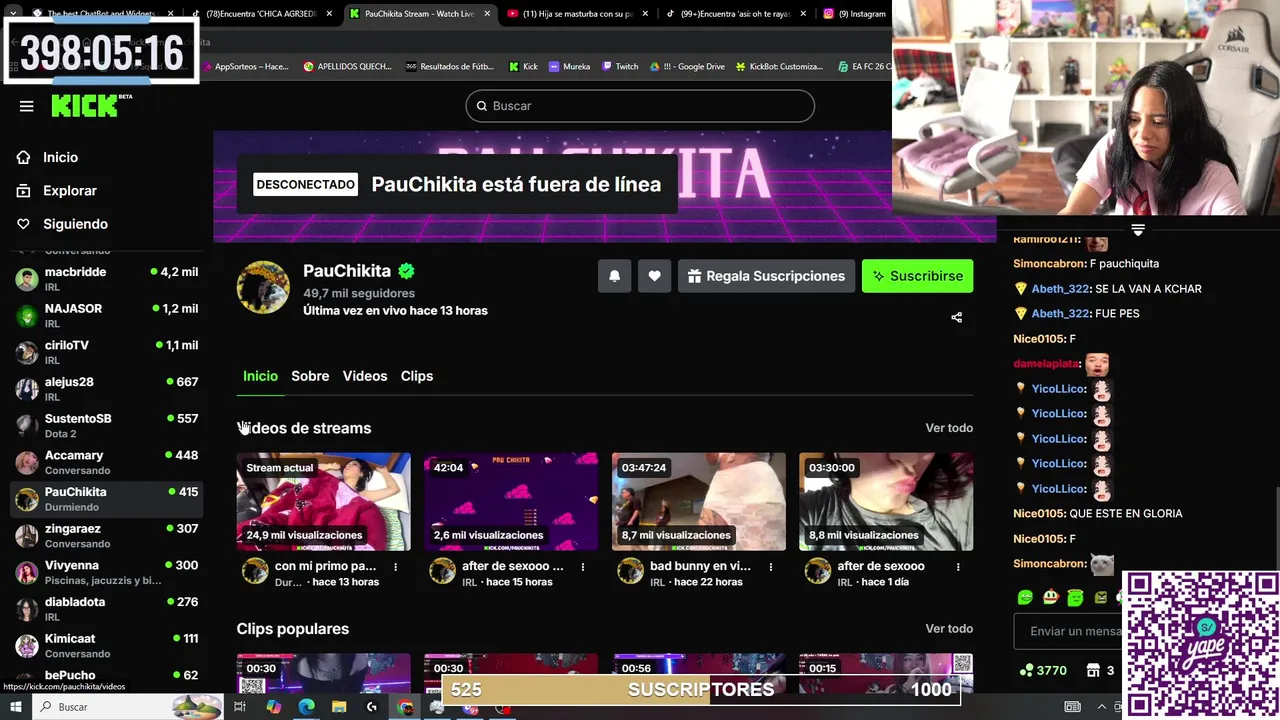This screenshot has width=1280, height=720.
Task: Open the Mureka bookmark
Action: click(x=569, y=66)
